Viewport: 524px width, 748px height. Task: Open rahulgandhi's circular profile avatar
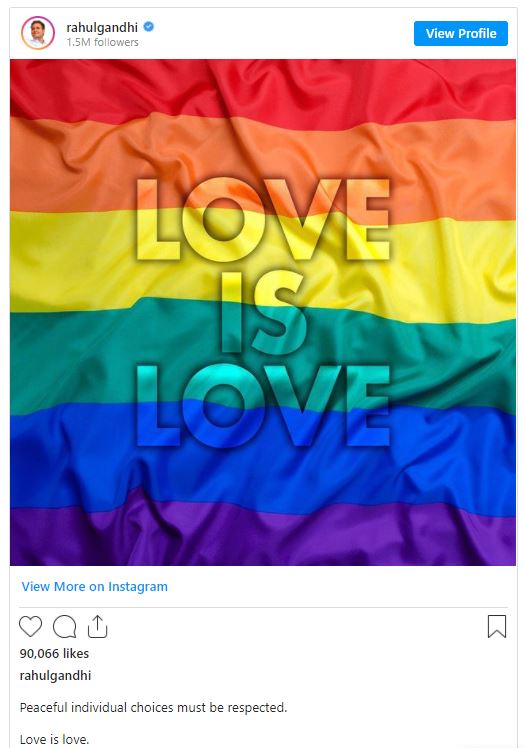(38, 33)
